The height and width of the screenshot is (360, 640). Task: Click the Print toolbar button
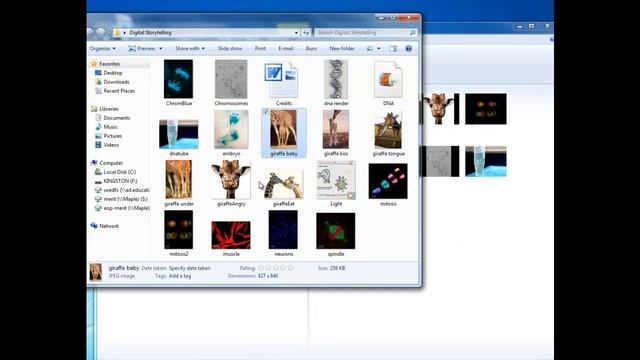[260, 49]
